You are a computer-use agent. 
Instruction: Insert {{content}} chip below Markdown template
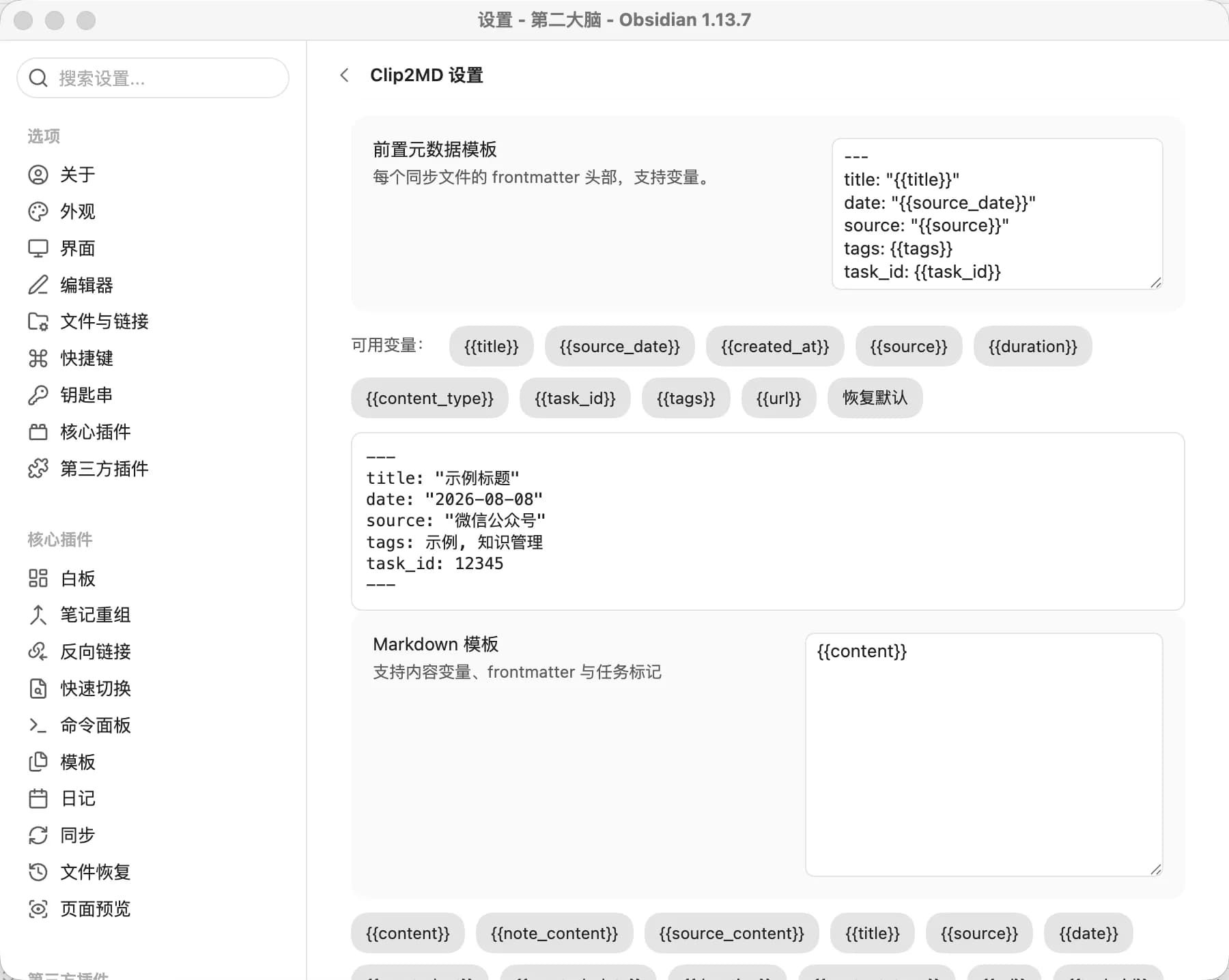coord(408,933)
